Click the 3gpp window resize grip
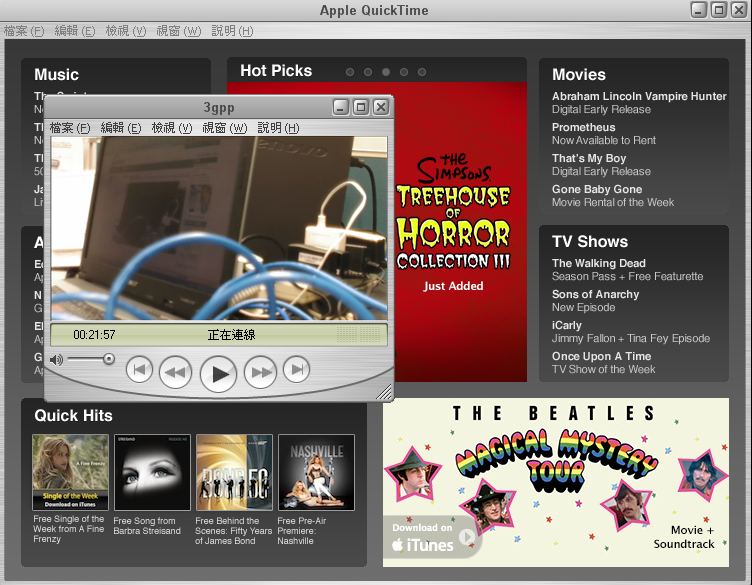The image size is (752, 585). [384, 392]
